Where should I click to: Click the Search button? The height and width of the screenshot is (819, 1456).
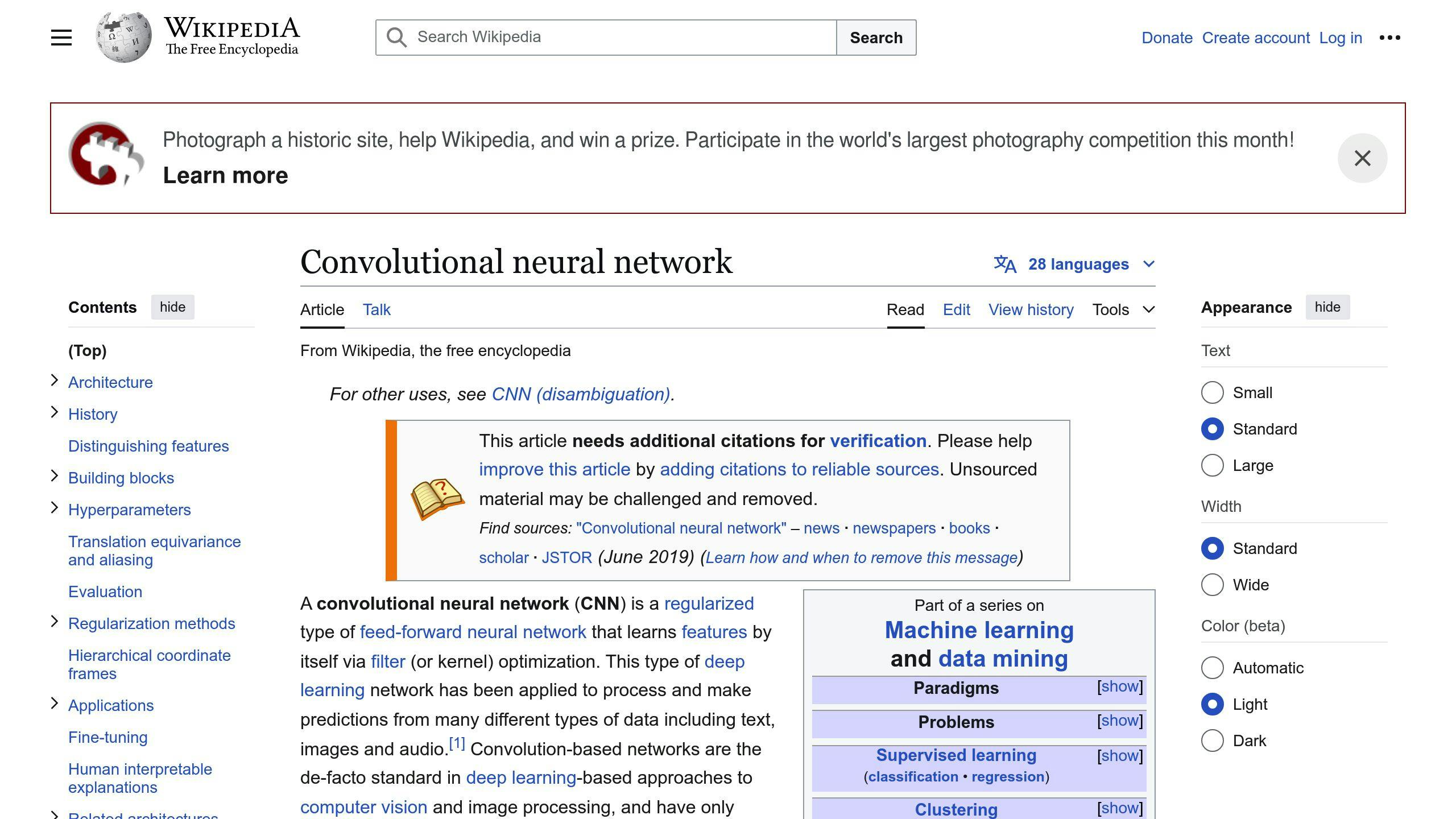pyautogui.click(x=876, y=38)
